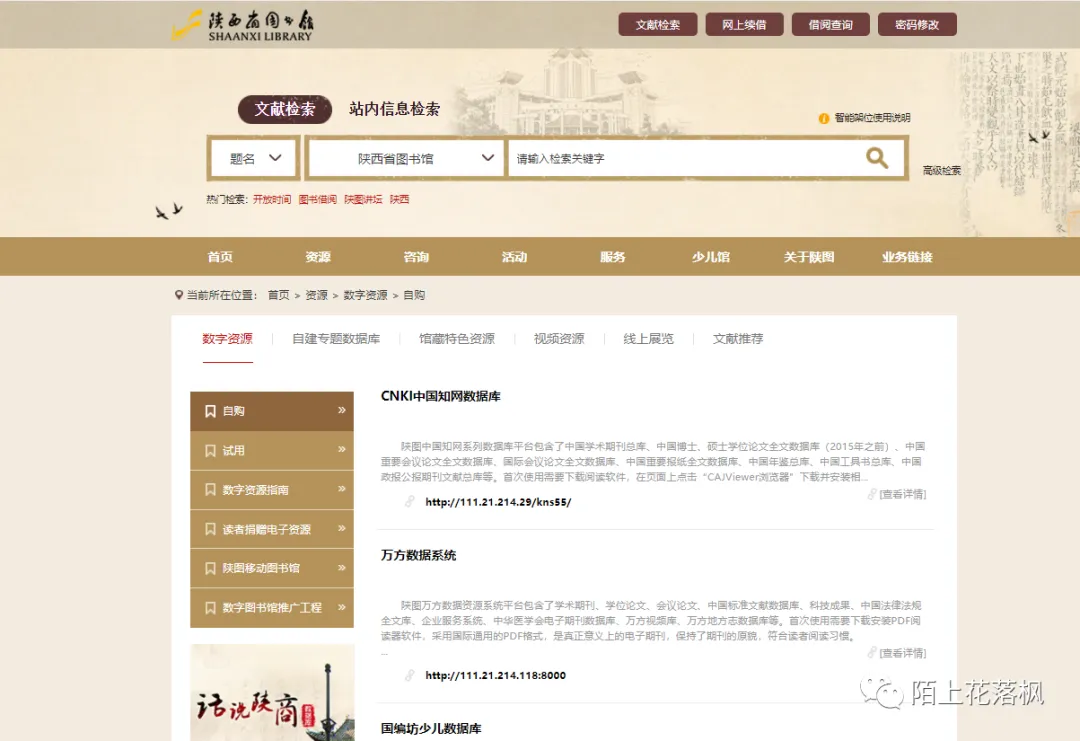The width and height of the screenshot is (1080, 741).
Task: Click the double-arrow on 陕图移动图书馆 row
Action: [342, 567]
